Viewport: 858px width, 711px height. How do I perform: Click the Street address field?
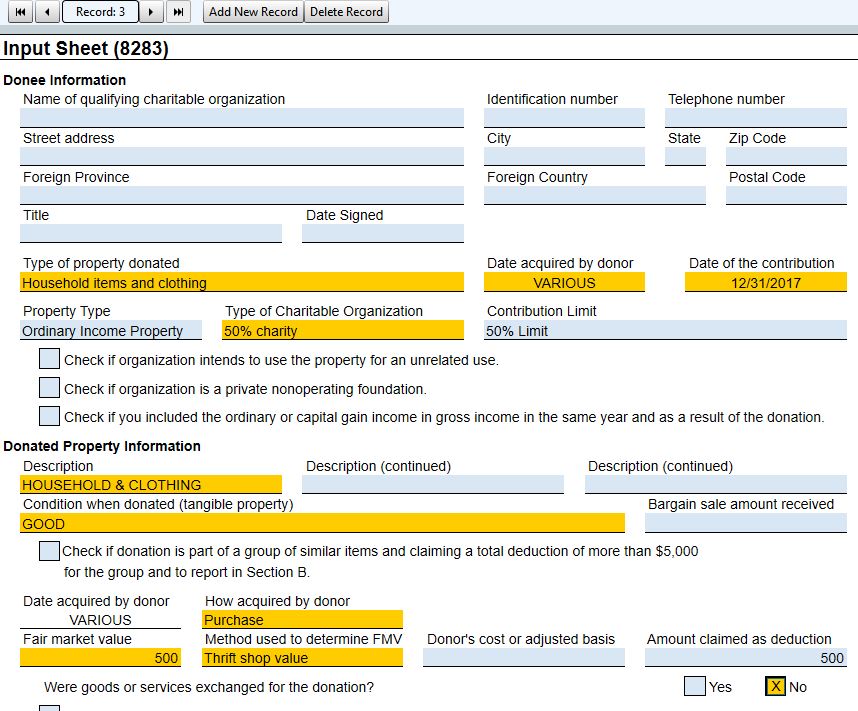coord(242,156)
